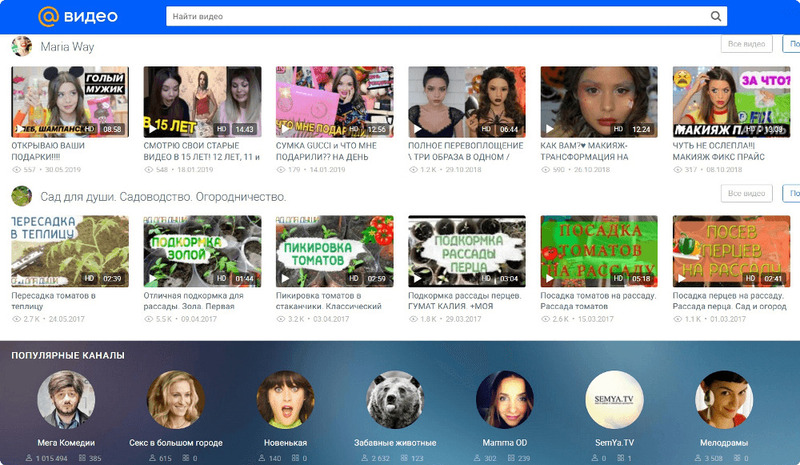Open title СМОТРЮ СВОИ СТАРЫЕ ВИДЕО В 15 ЛЕТ
The width and height of the screenshot is (800, 465).
click(202, 151)
